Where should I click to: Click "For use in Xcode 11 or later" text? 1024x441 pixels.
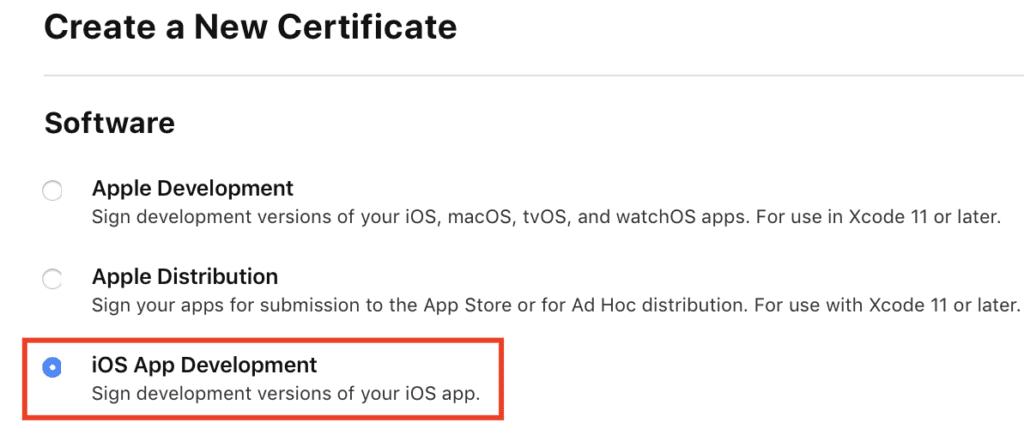point(888,216)
